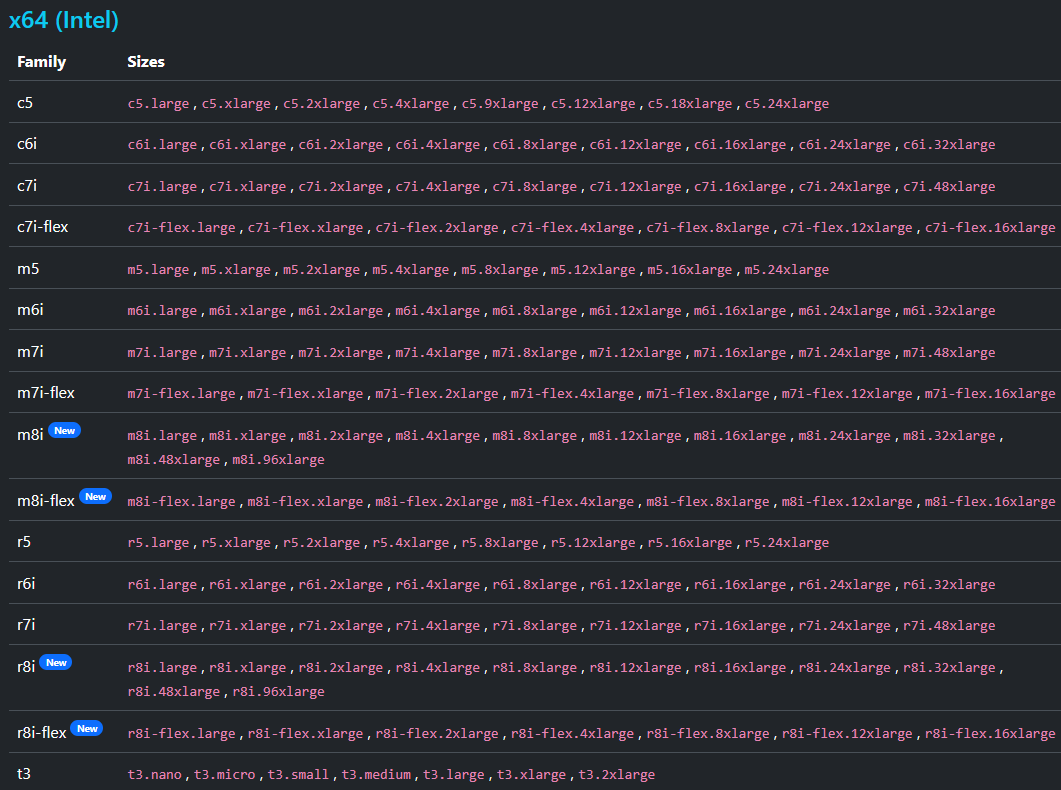Click t3.large size code
Viewport: 1061px width, 790px height.
[453, 775]
